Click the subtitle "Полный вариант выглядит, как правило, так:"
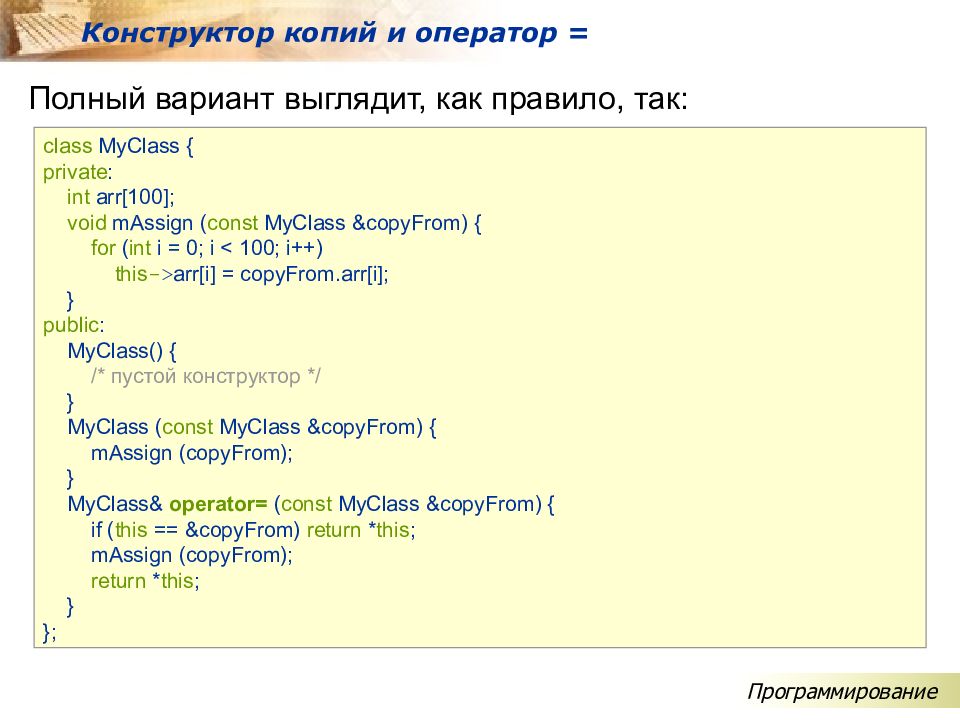Viewport: 960px width, 720px height. [x=358, y=100]
